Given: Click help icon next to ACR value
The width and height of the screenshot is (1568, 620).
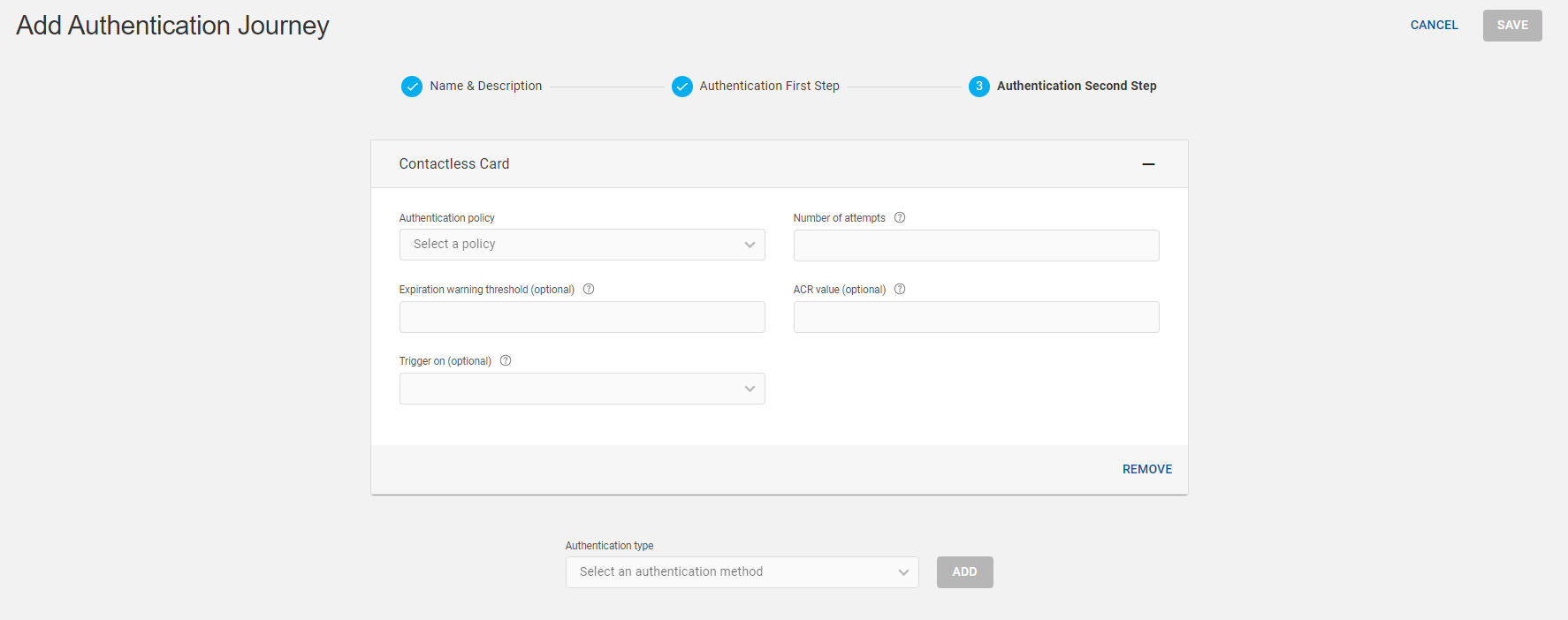Looking at the screenshot, I should click(x=900, y=289).
